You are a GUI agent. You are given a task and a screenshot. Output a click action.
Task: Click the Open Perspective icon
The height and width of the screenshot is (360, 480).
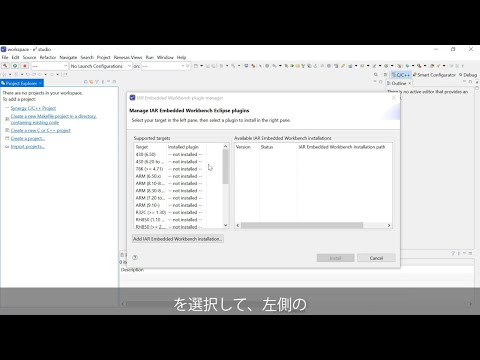click(x=386, y=75)
